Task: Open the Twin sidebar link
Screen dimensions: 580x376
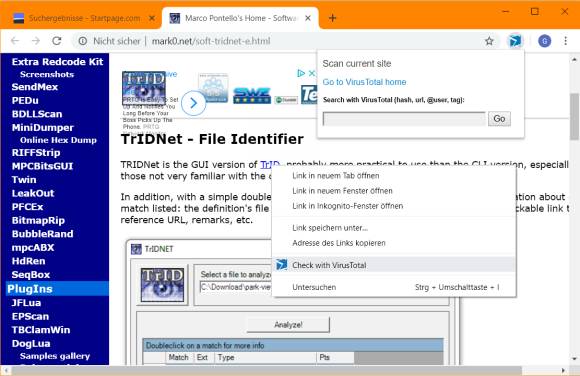Action: tap(24, 180)
